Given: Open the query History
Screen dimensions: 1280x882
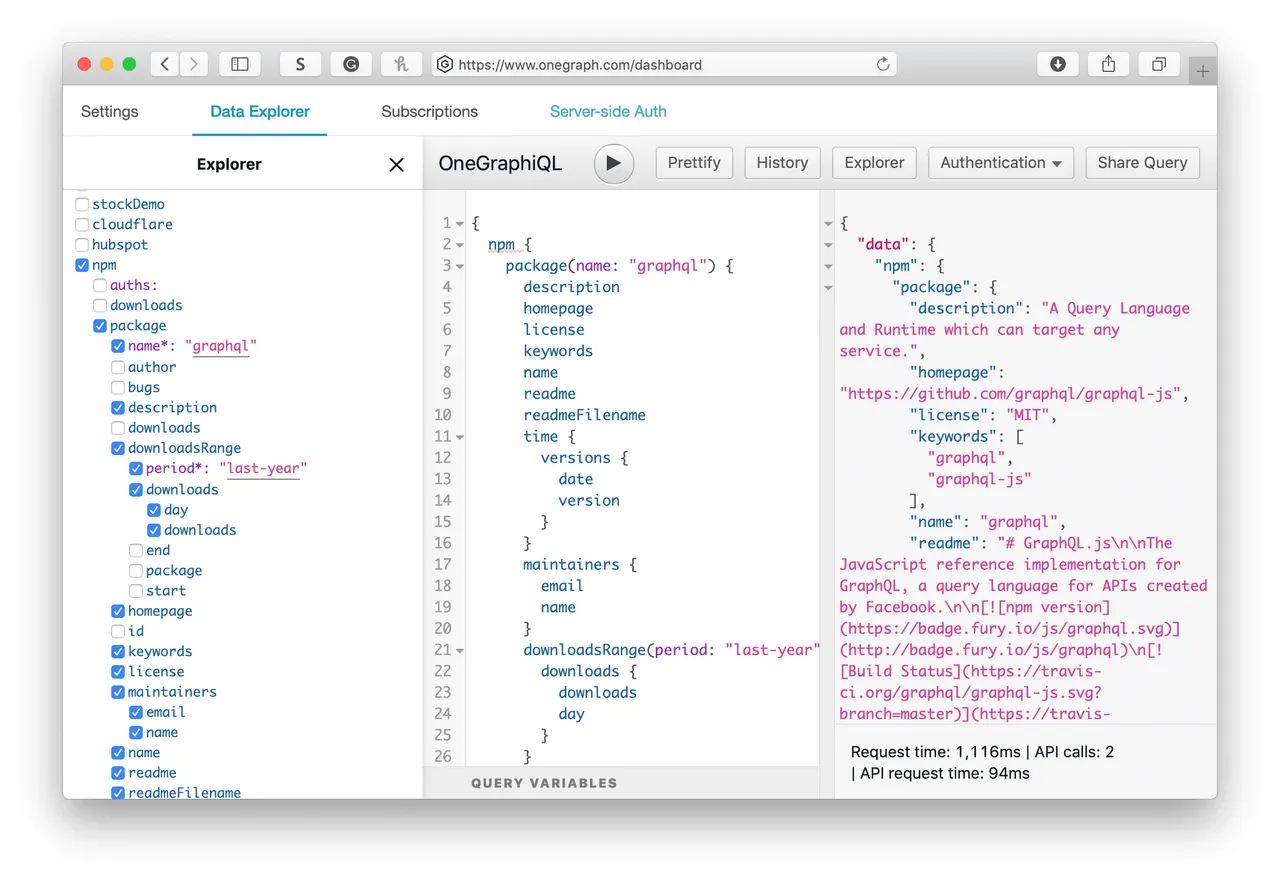Looking at the screenshot, I should coord(782,163).
